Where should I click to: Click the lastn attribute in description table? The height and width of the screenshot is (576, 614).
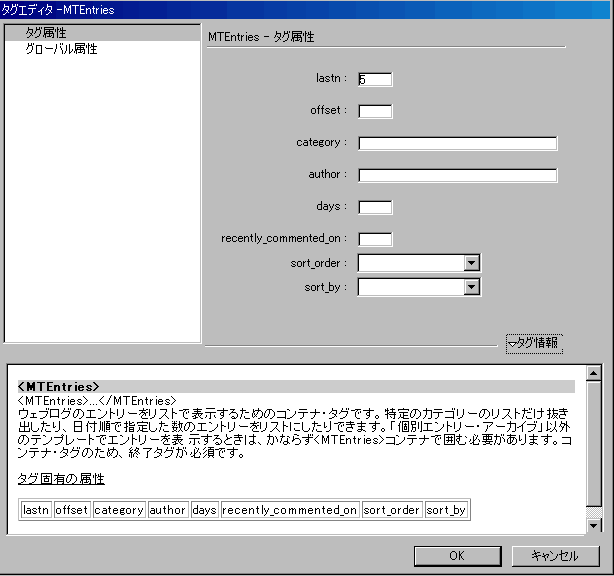pos(36,510)
